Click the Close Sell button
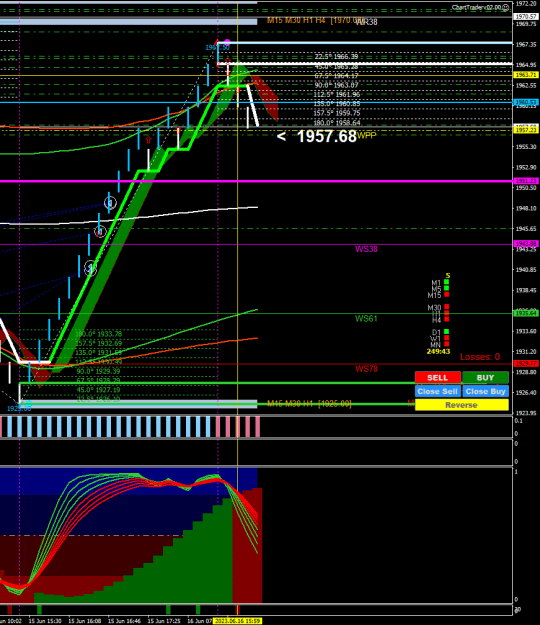The width and height of the screenshot is (540, 625). pos(438,391)
